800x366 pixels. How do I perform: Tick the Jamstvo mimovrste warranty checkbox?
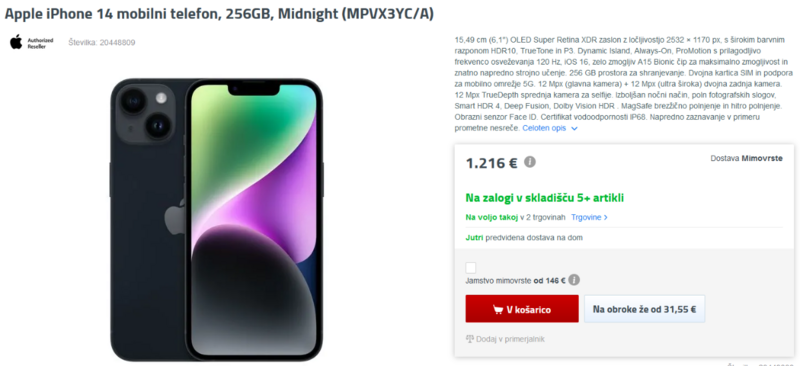471,268
